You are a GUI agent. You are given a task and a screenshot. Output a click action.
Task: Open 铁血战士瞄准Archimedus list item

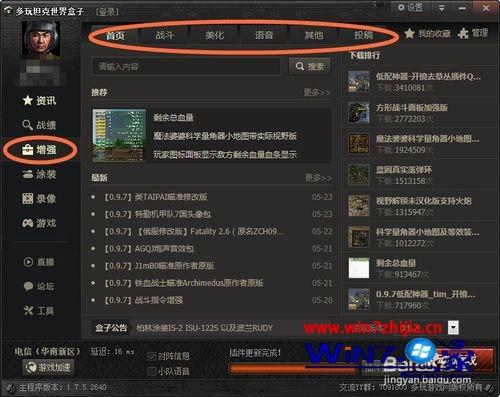[x=184, y=283]
